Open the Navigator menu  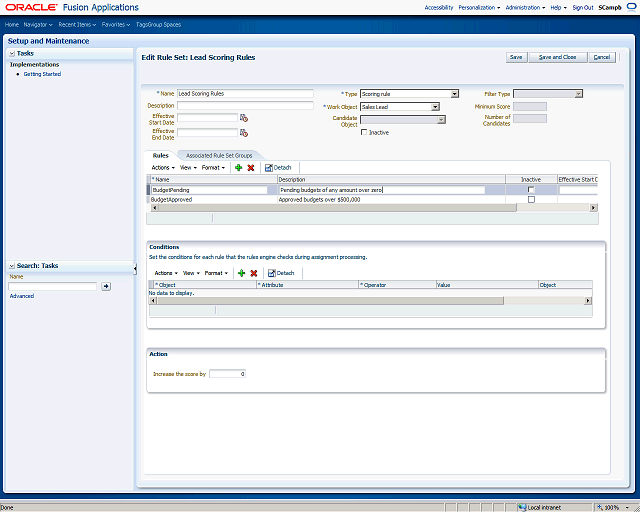(38, 24)
